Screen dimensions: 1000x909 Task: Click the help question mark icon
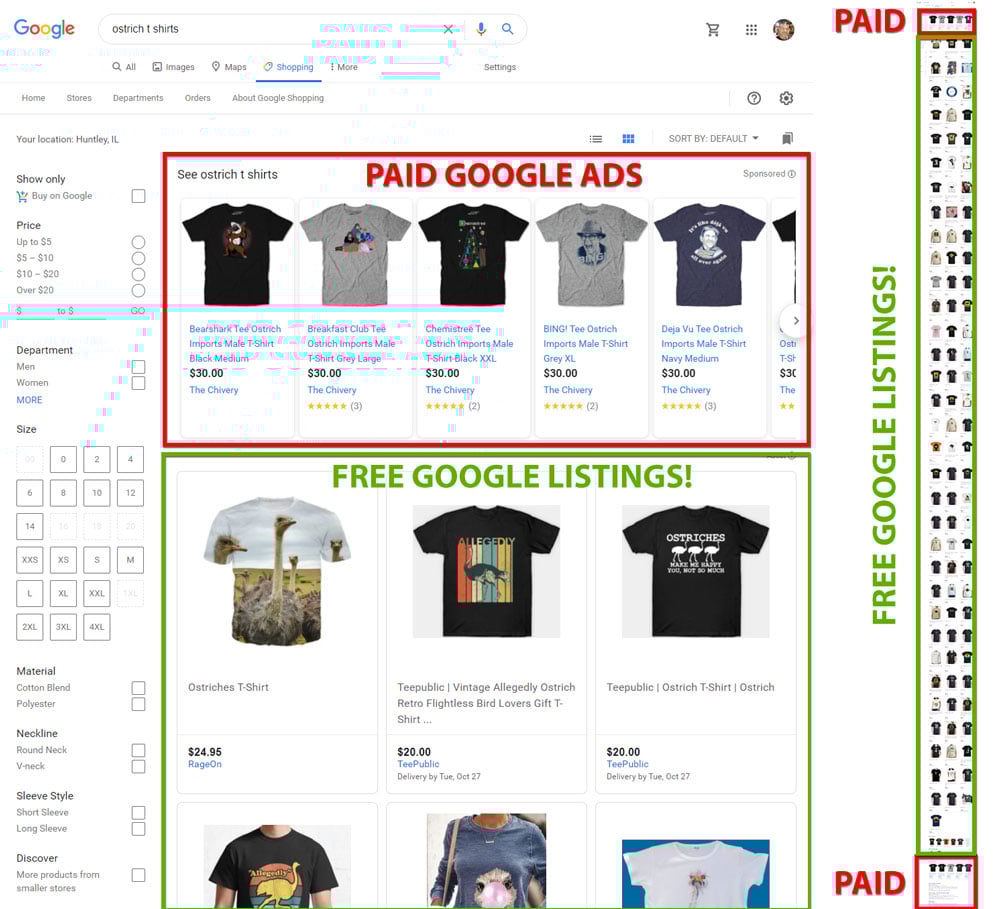754,98
